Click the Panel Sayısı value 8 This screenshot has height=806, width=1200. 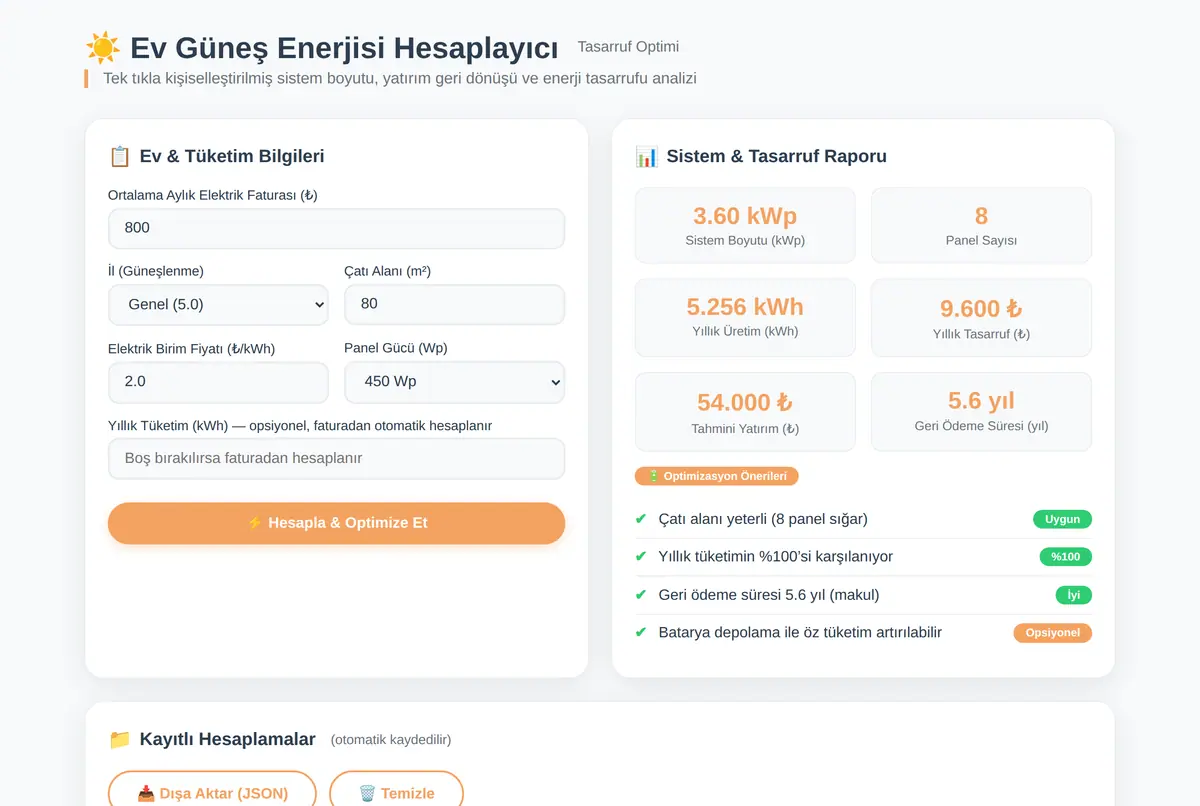981,216
